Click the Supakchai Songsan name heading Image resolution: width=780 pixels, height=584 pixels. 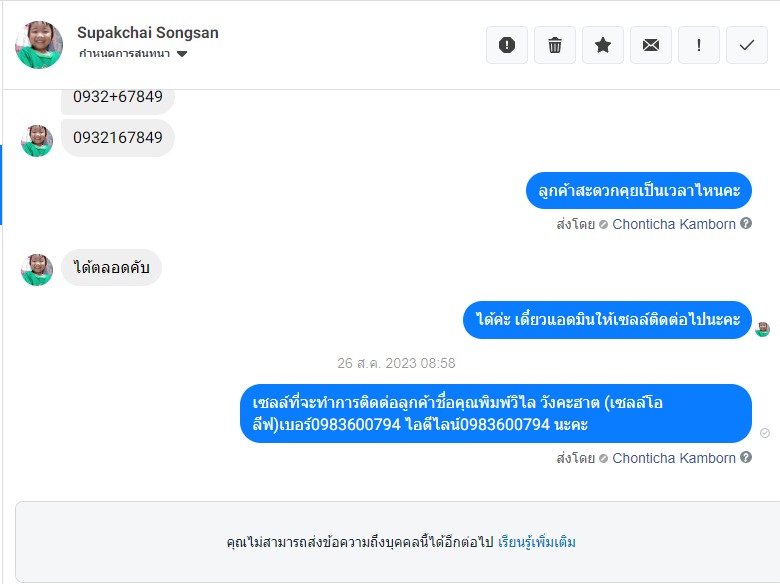(x=148, y=32)
